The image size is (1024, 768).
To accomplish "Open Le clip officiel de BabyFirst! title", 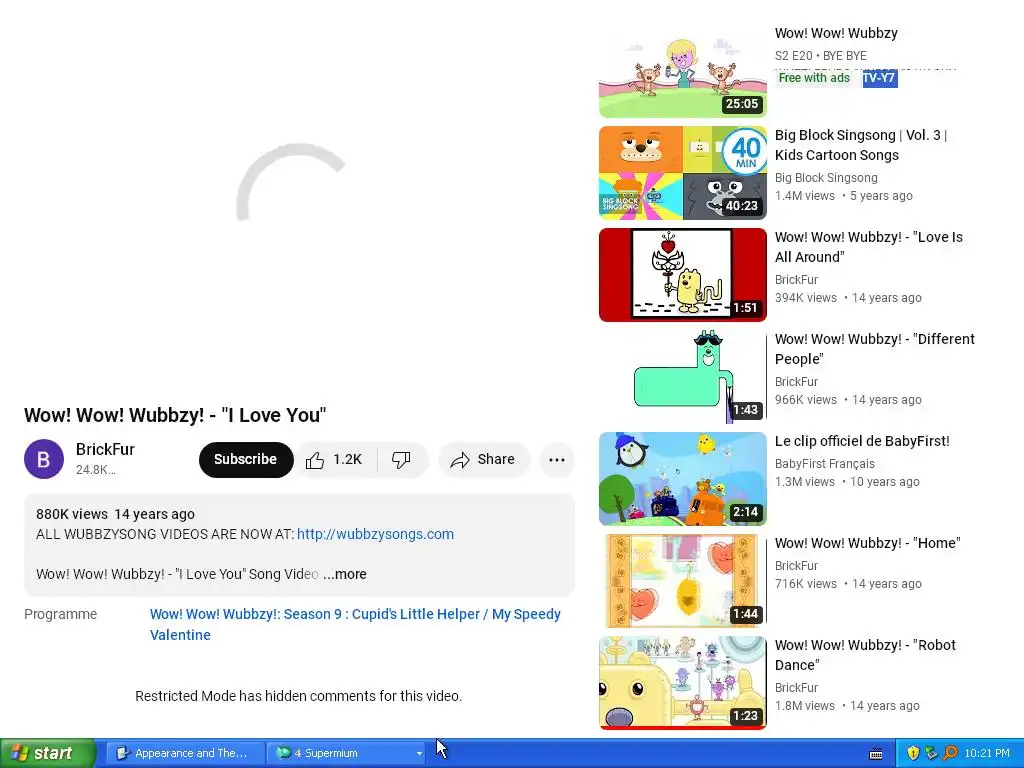I will click(862, 441).
